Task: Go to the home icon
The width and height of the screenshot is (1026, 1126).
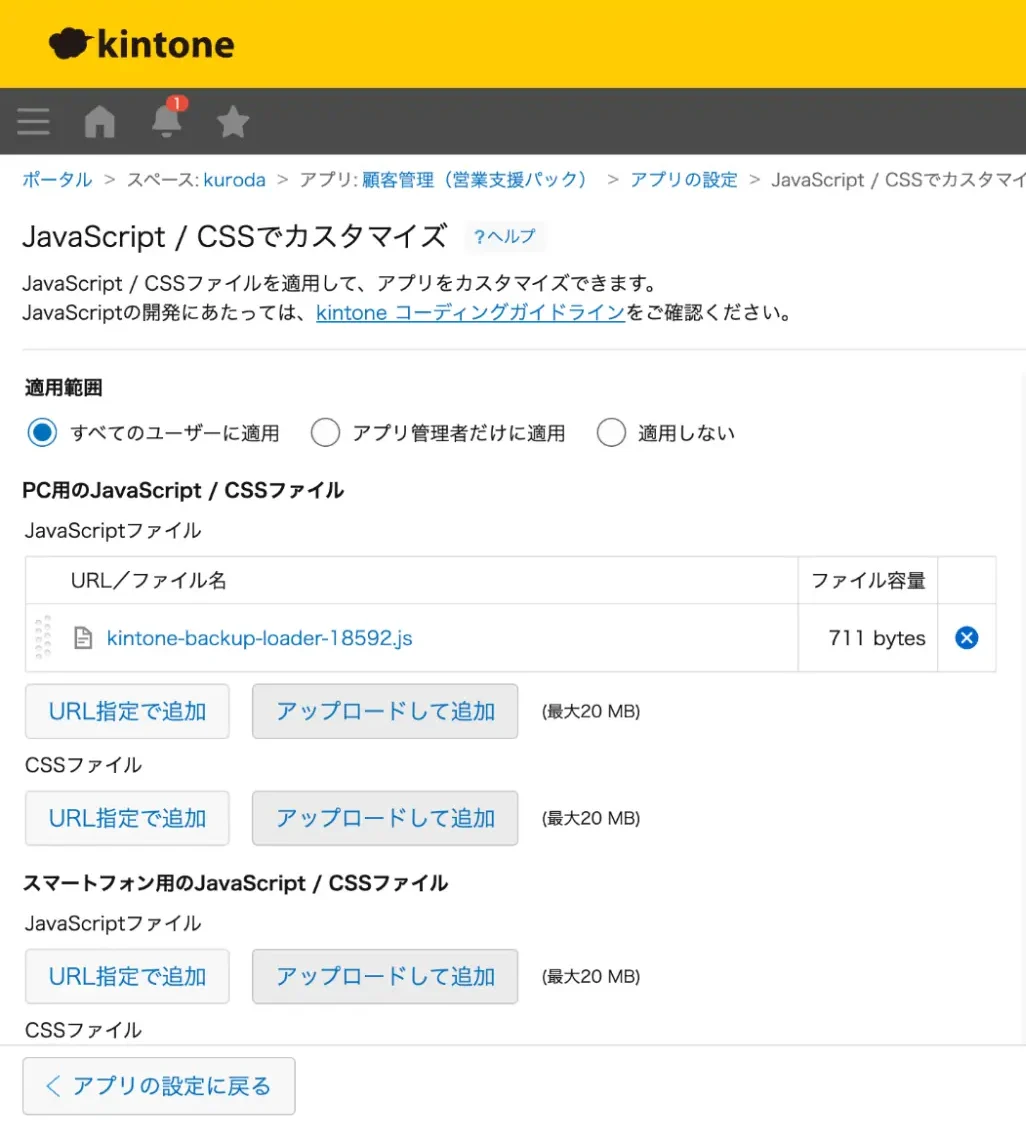Action: point(100,121)
